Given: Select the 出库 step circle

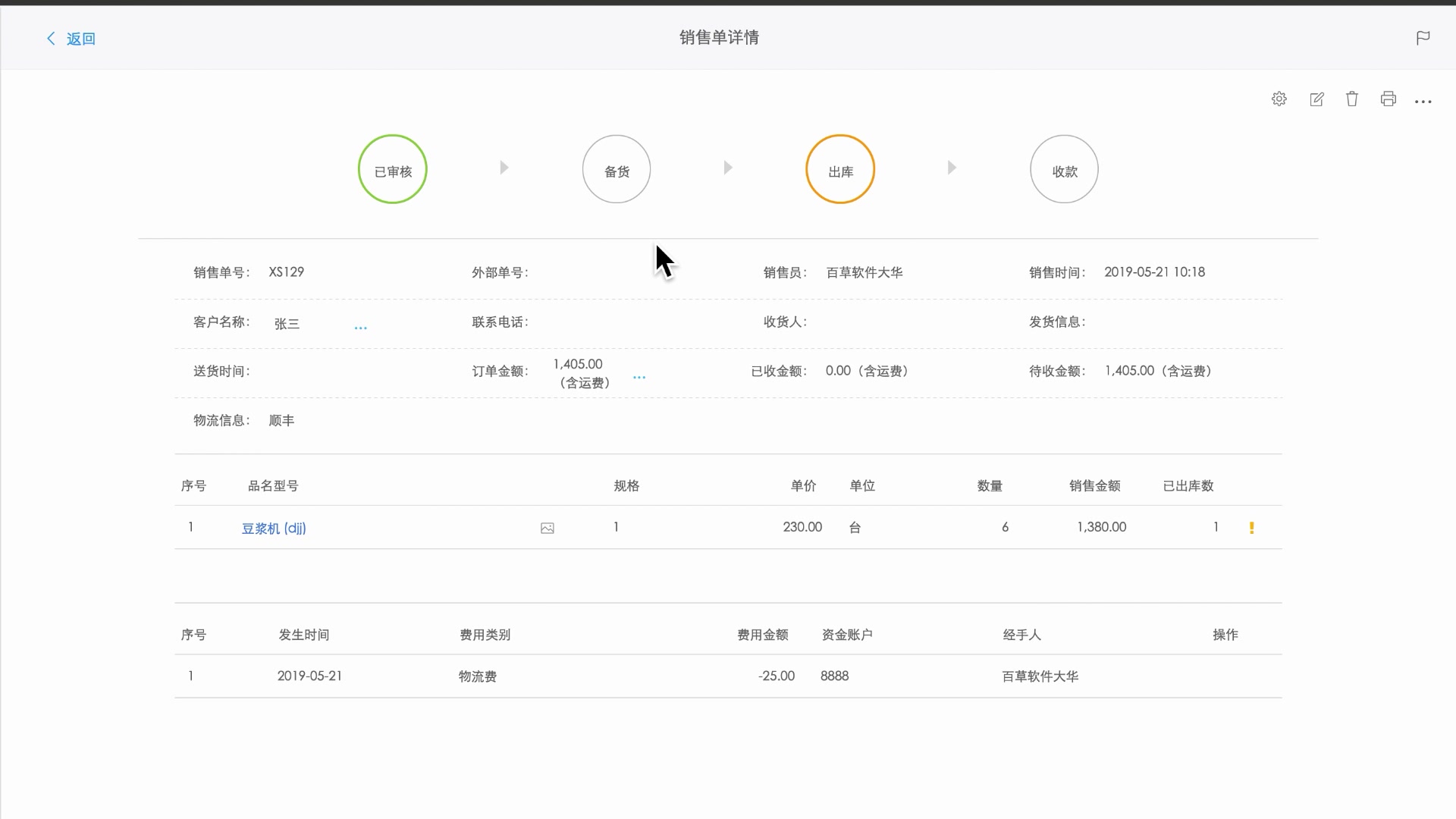Looking at the screenshot, I should coord(839,169).
